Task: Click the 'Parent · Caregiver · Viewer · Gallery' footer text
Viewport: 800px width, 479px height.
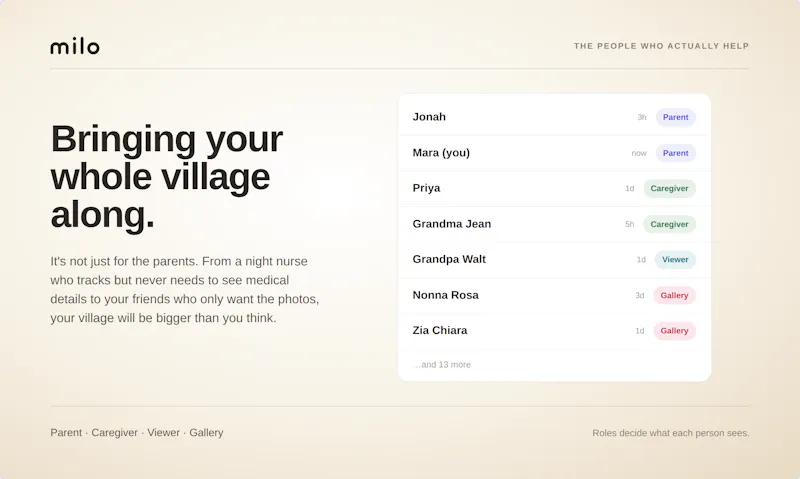Action: pyautogui.click(x=137, y=433)
